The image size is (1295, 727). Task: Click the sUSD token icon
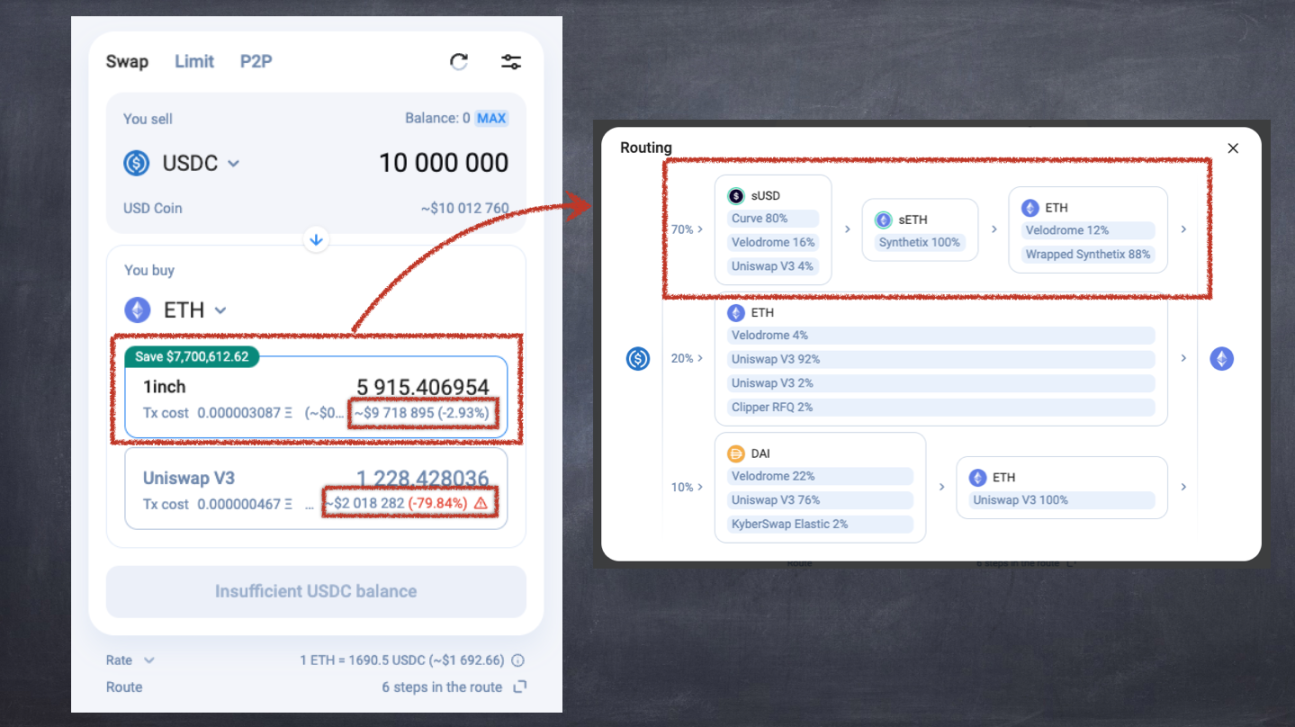[x=736, y=196]
